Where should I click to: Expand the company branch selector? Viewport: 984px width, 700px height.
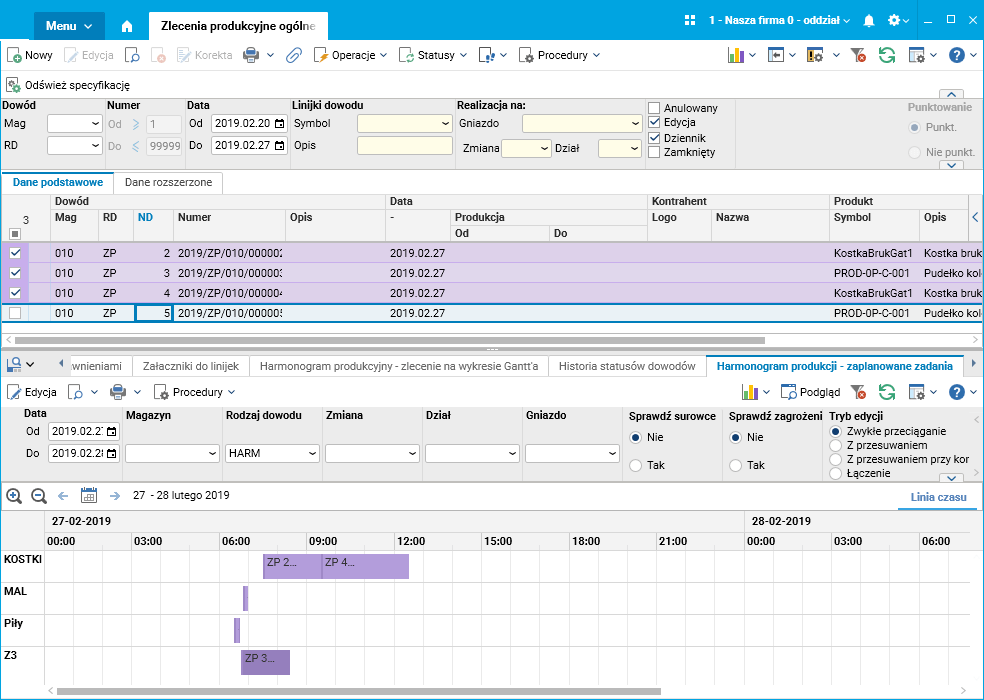(779, 20)
